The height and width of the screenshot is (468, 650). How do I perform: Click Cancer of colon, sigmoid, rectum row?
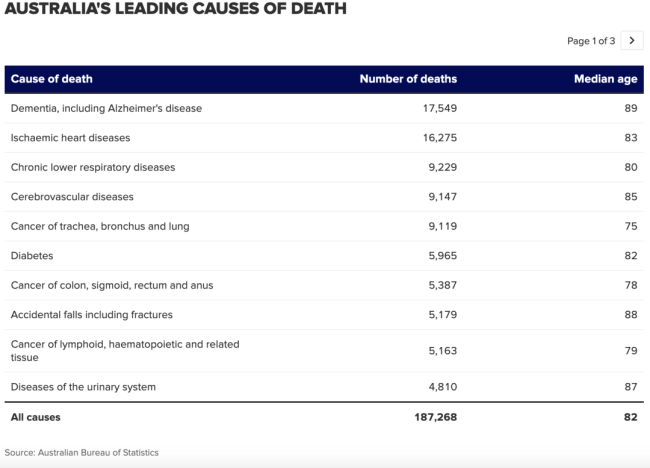click(x=111, y=285)
